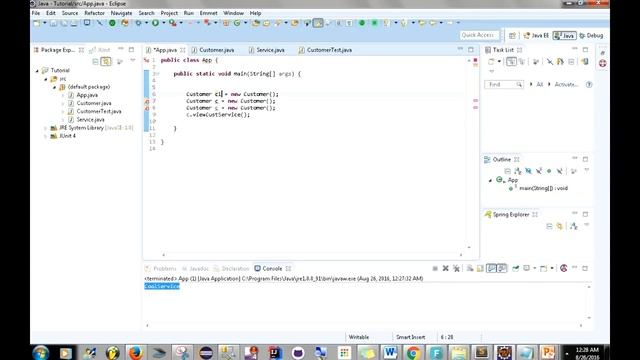Click the console horizontal scrollbar

(364, 325)
